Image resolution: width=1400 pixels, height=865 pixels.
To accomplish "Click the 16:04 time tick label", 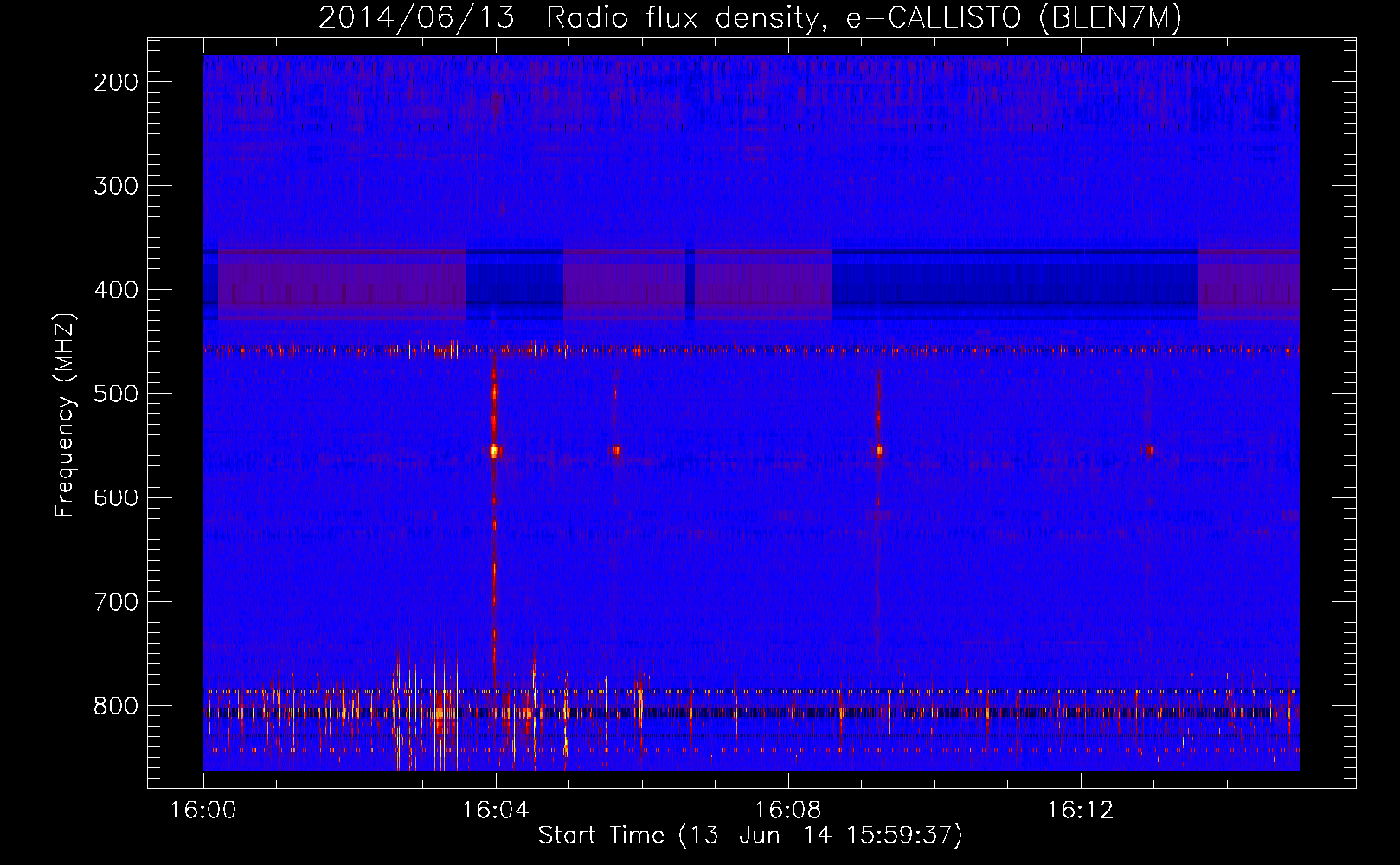I will [495, 811].
